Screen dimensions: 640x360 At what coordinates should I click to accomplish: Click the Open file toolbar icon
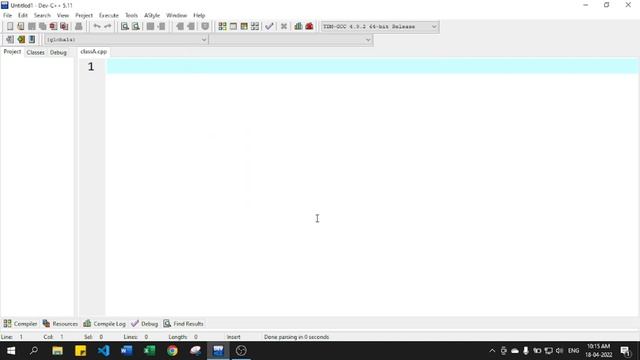(20, 27)
